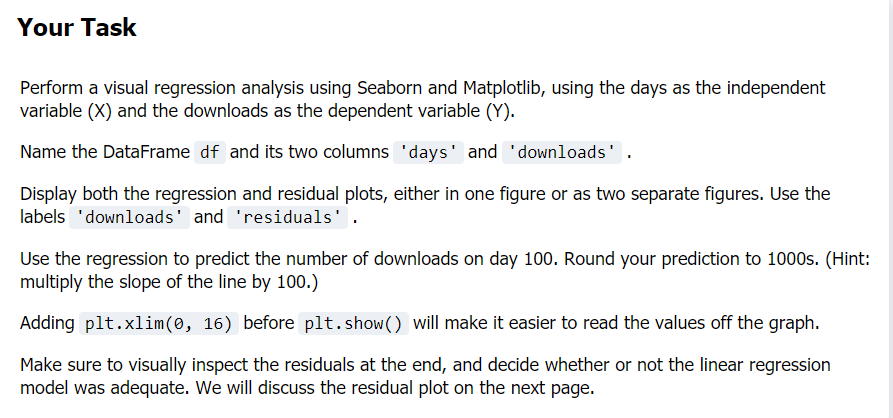This screenshot has width=893, height=418.
Task: Click the 'Your Task' heading
Action: tap(77, 27)
